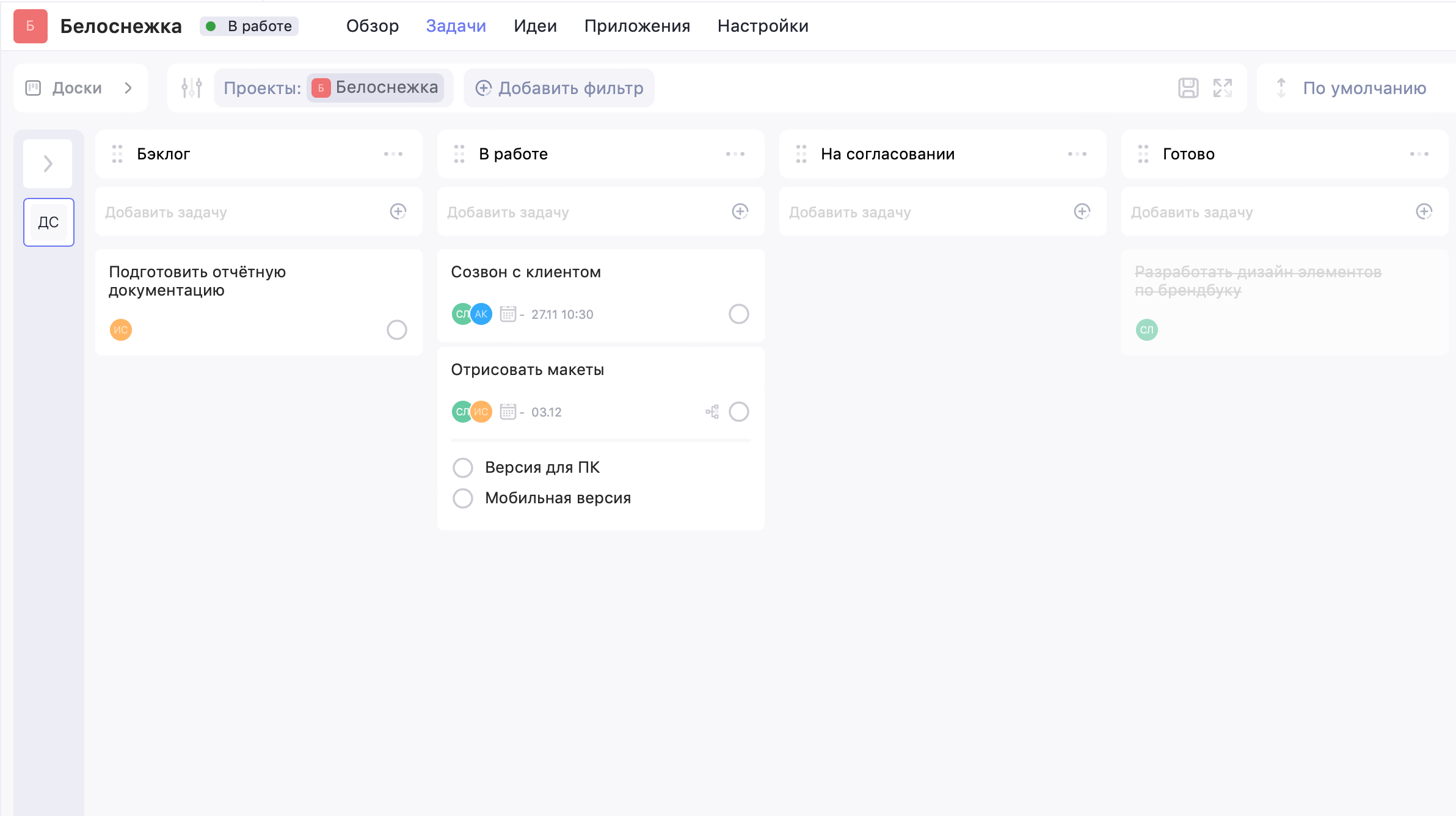Click calendar icon on Созвон с клиентом card
Screen dimensions: 1456x816
[x=508, y=314]
